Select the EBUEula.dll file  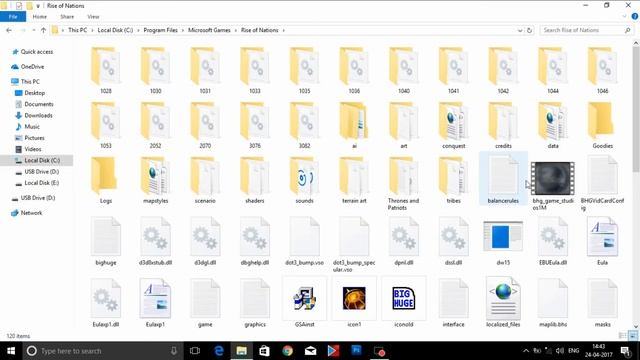[553, 241]
